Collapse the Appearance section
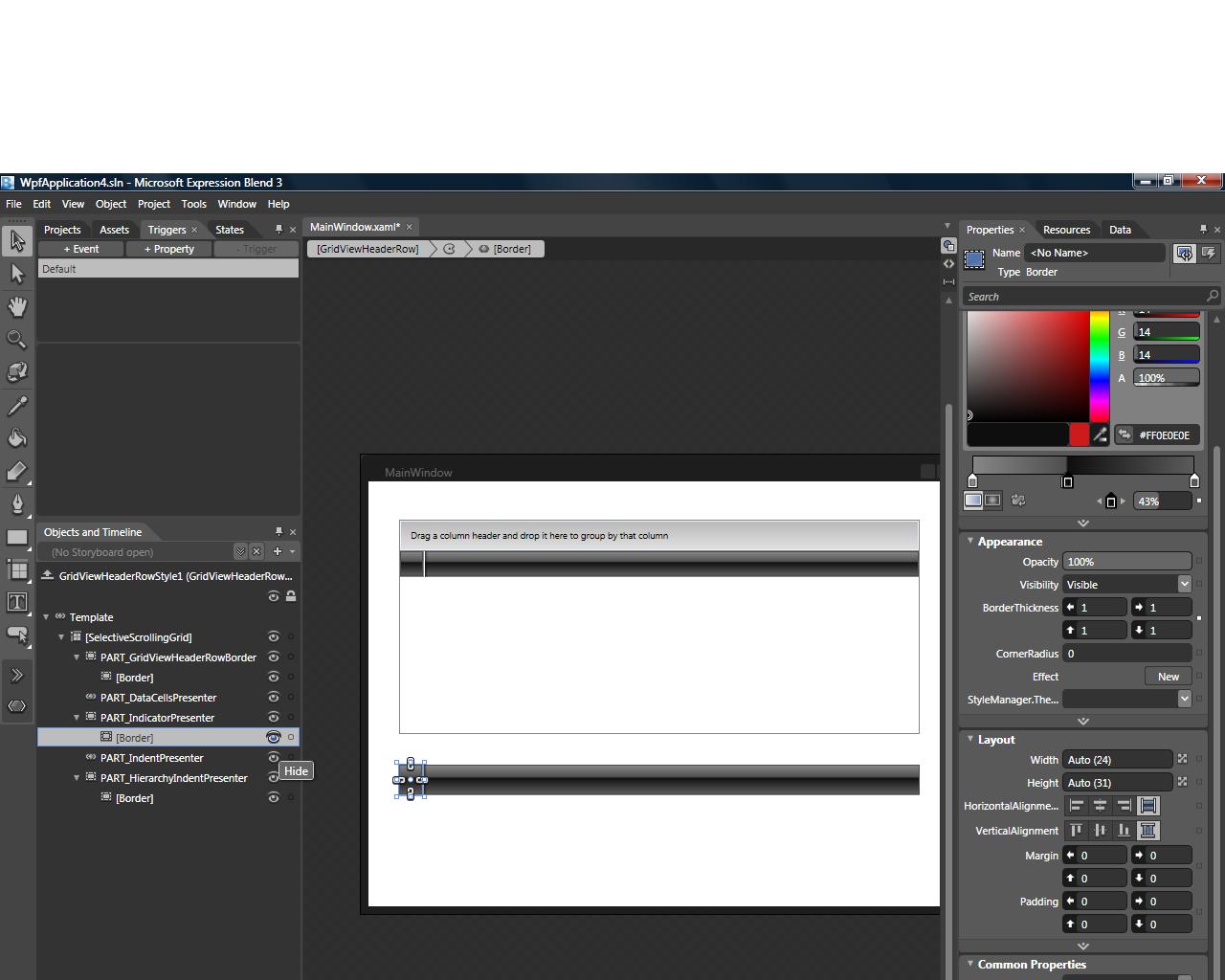The image size is (1225, 980). 970,541
